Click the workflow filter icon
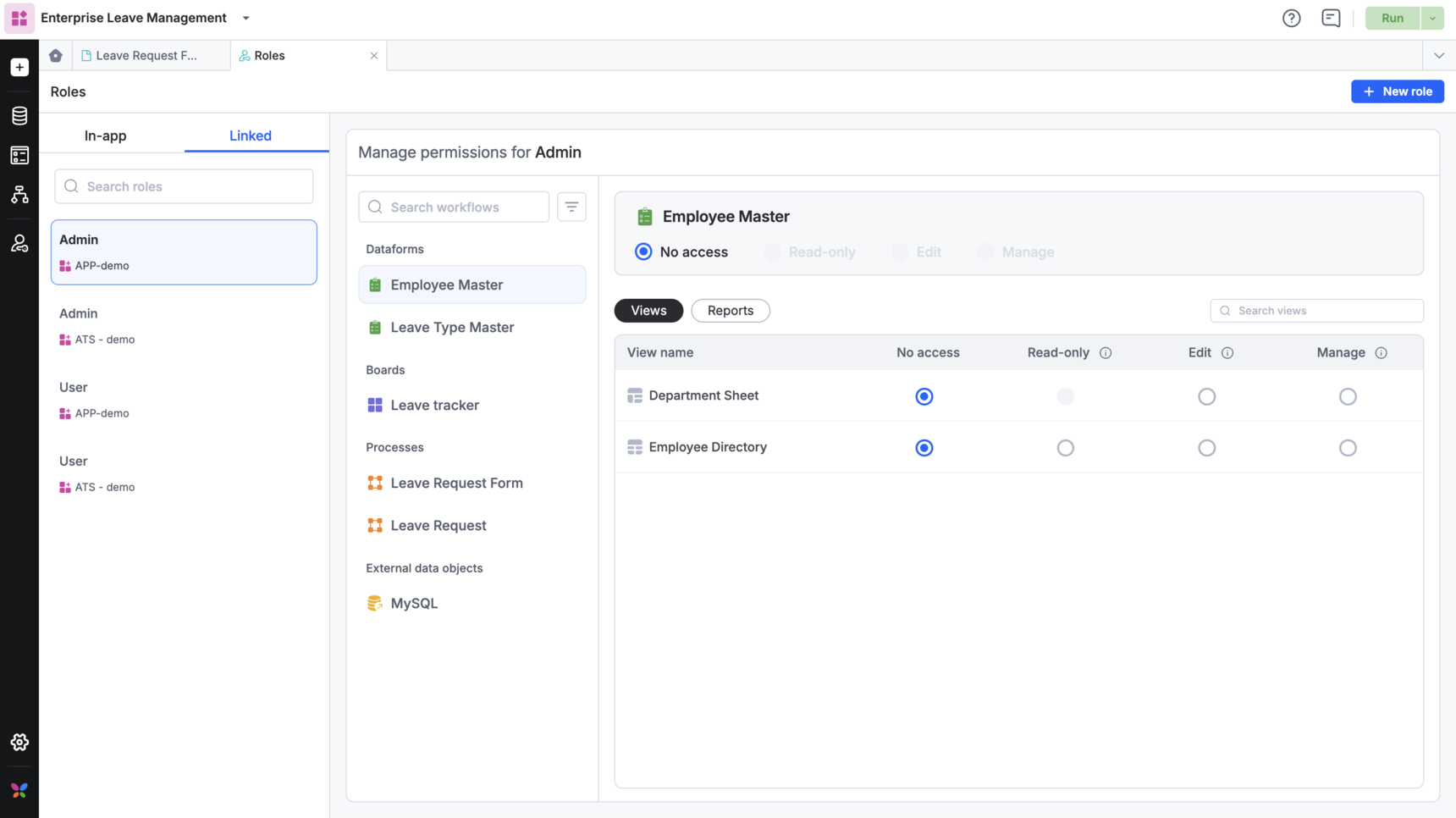The height and width of the screenshot is (818, 1456). point(571,207)
